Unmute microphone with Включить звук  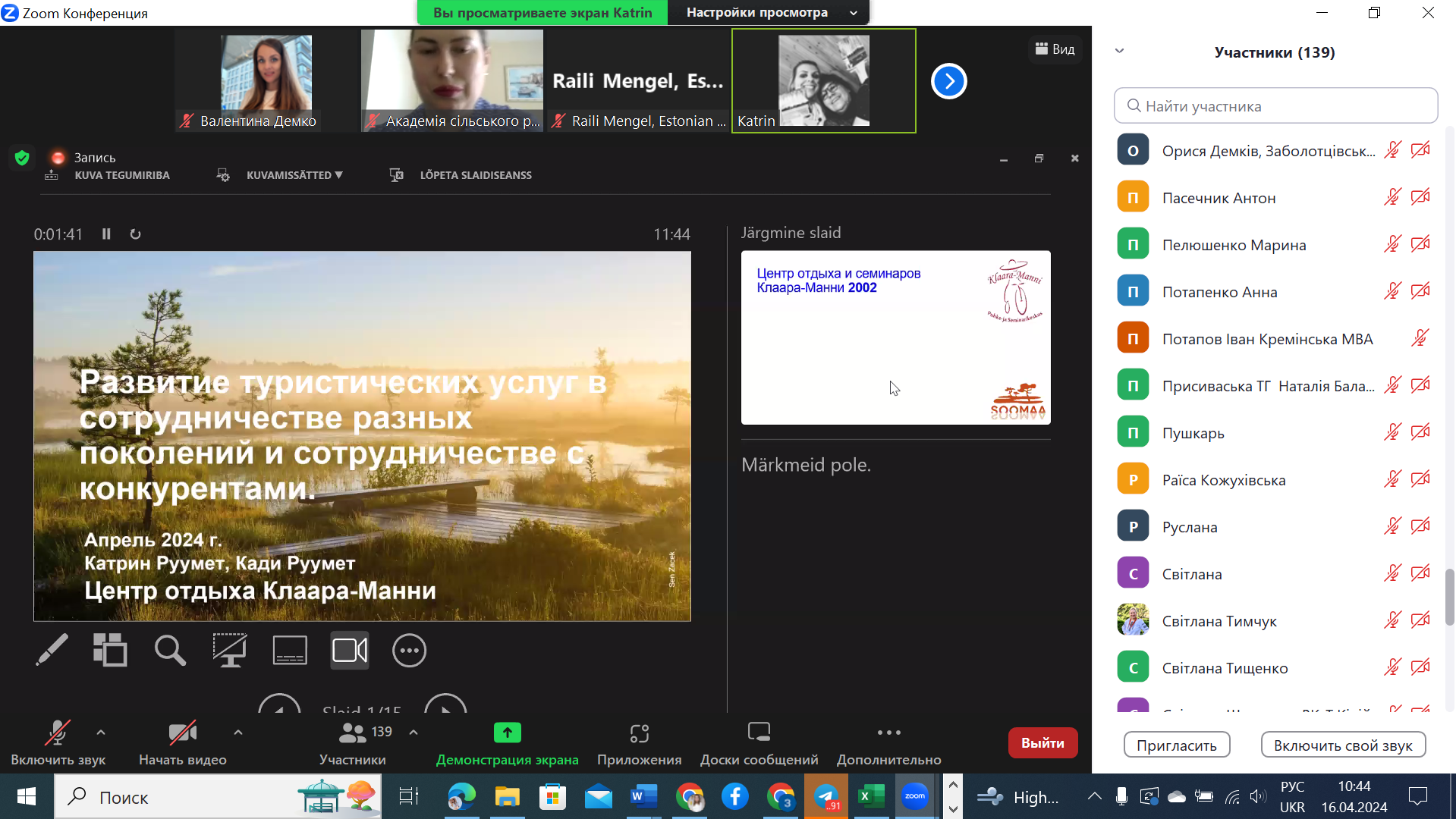tap(58, 742)
